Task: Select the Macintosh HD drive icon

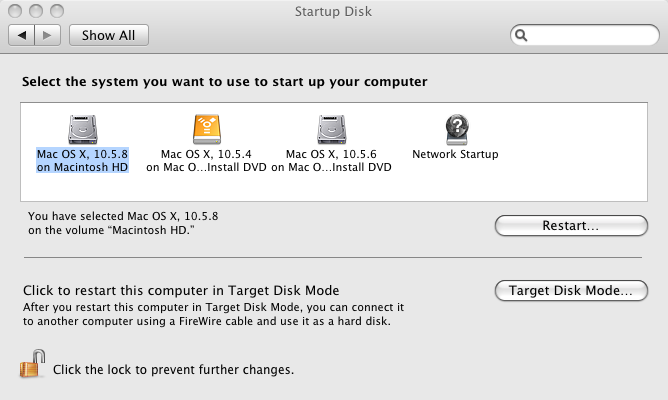Action: pos(83,129)
